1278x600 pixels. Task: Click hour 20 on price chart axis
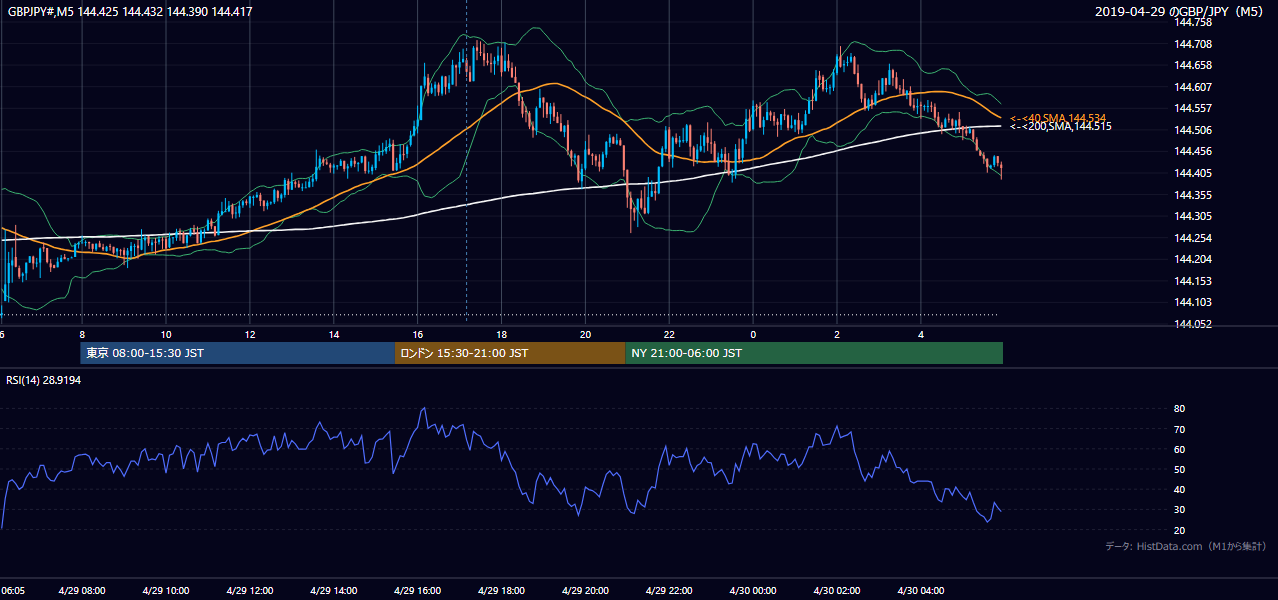pyautogui.click(x=586, y=334)
